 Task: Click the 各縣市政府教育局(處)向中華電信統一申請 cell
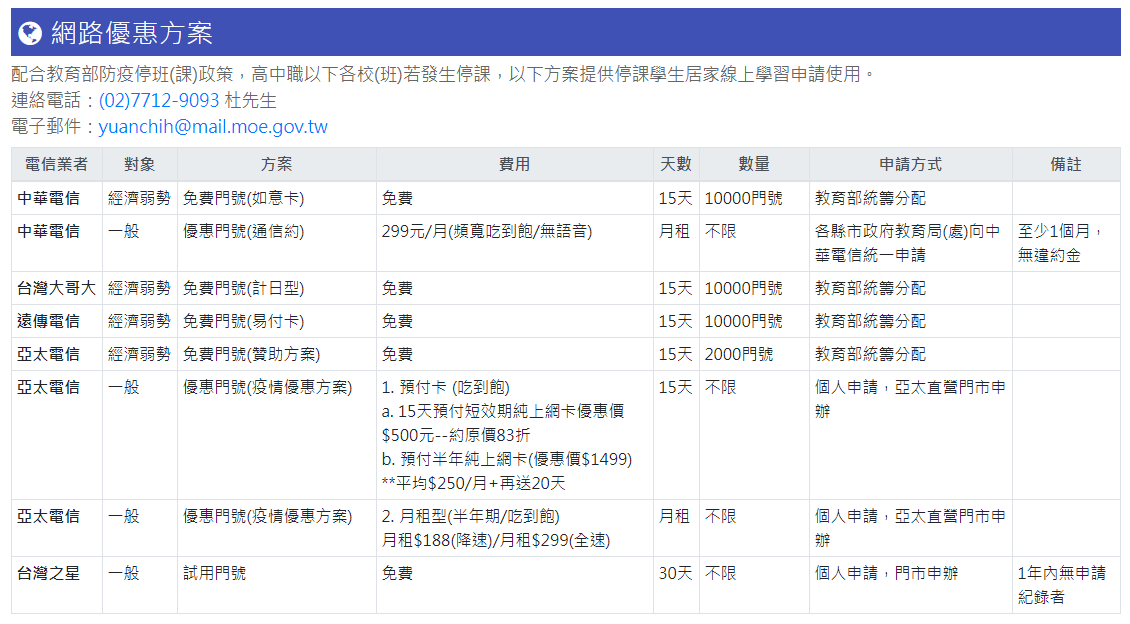pos(911,243)
